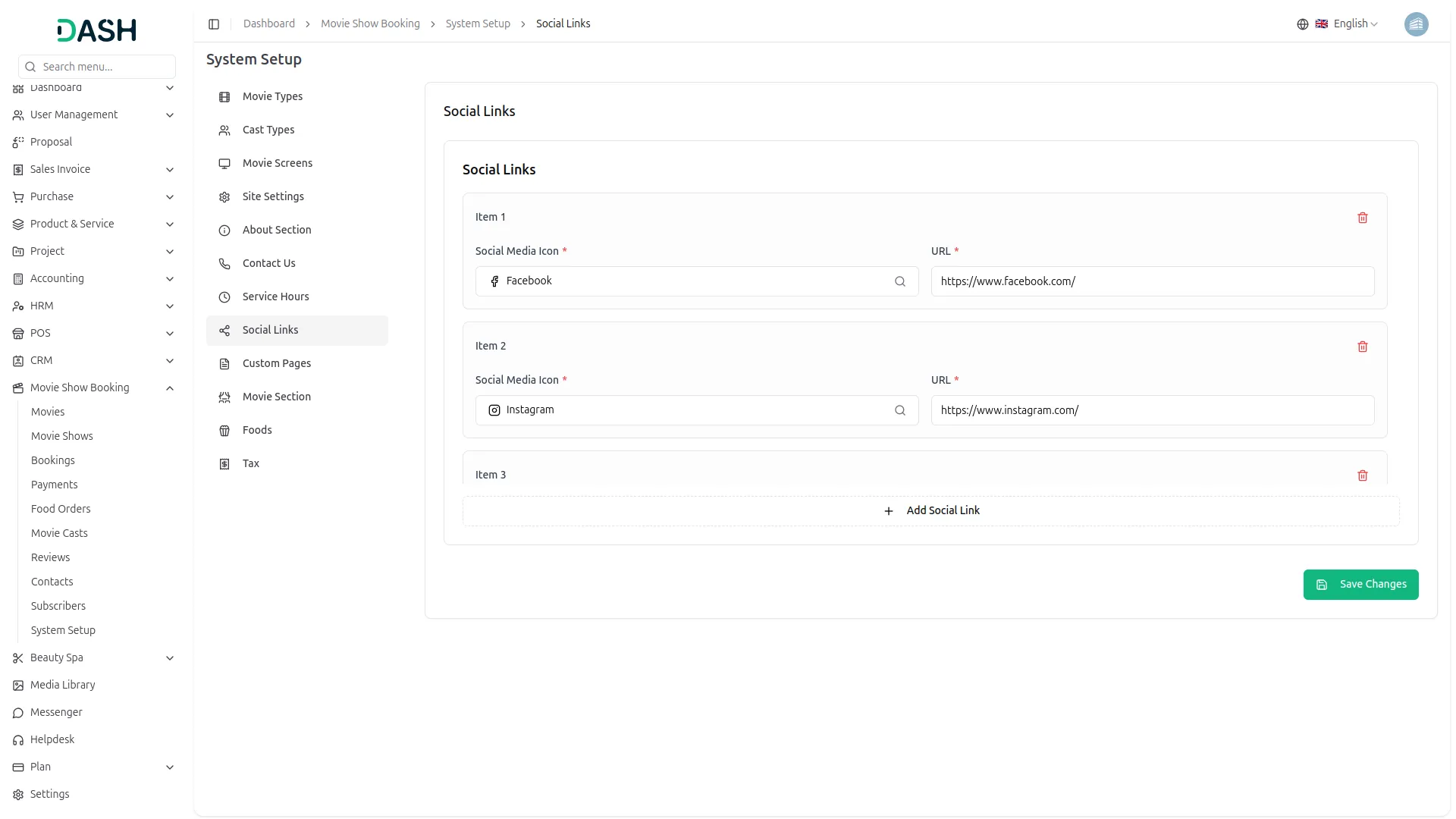Toggle the sidebar collapse icon

214,24
